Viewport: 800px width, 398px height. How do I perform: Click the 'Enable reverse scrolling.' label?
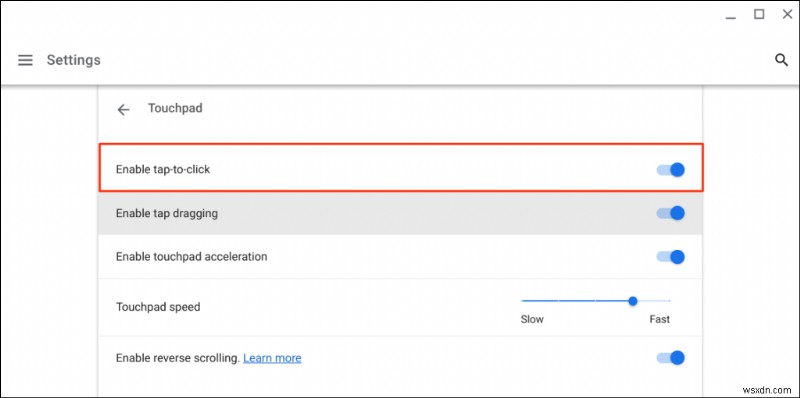point(178,358)
